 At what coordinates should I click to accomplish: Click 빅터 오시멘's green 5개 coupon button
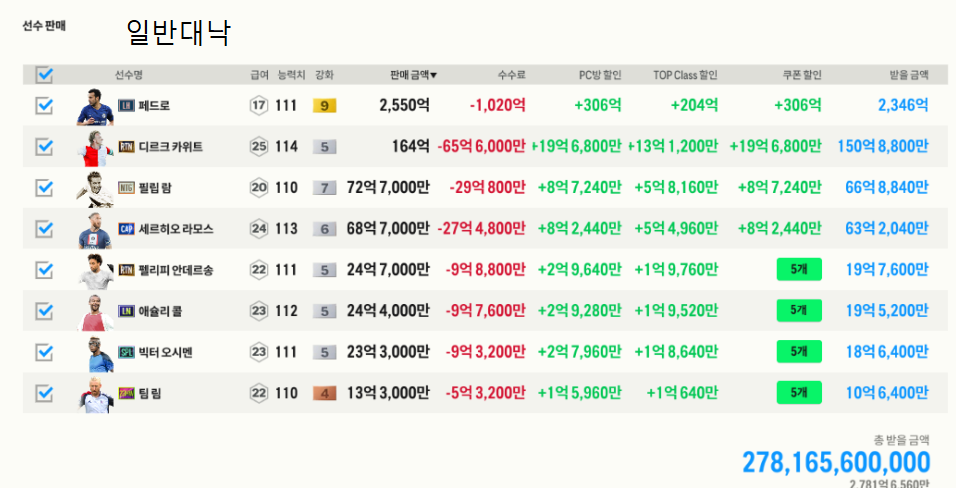coord(798,352)
